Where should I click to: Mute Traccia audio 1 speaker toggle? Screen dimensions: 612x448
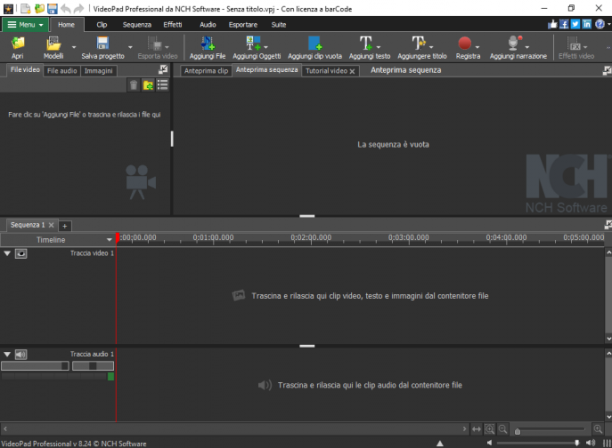coord(21,355)
